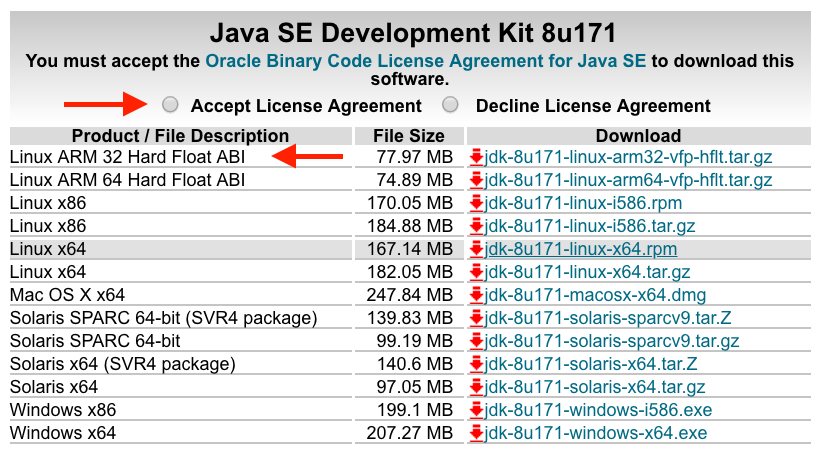Select the Decline License Agreement radio button
This screenshot has height=456, width=827.
451,105
